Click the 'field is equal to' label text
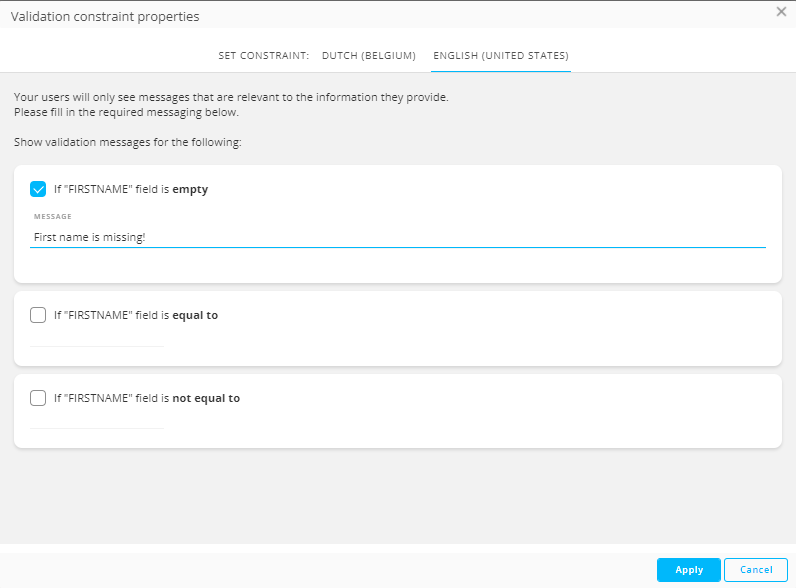 tap(136, 315)
